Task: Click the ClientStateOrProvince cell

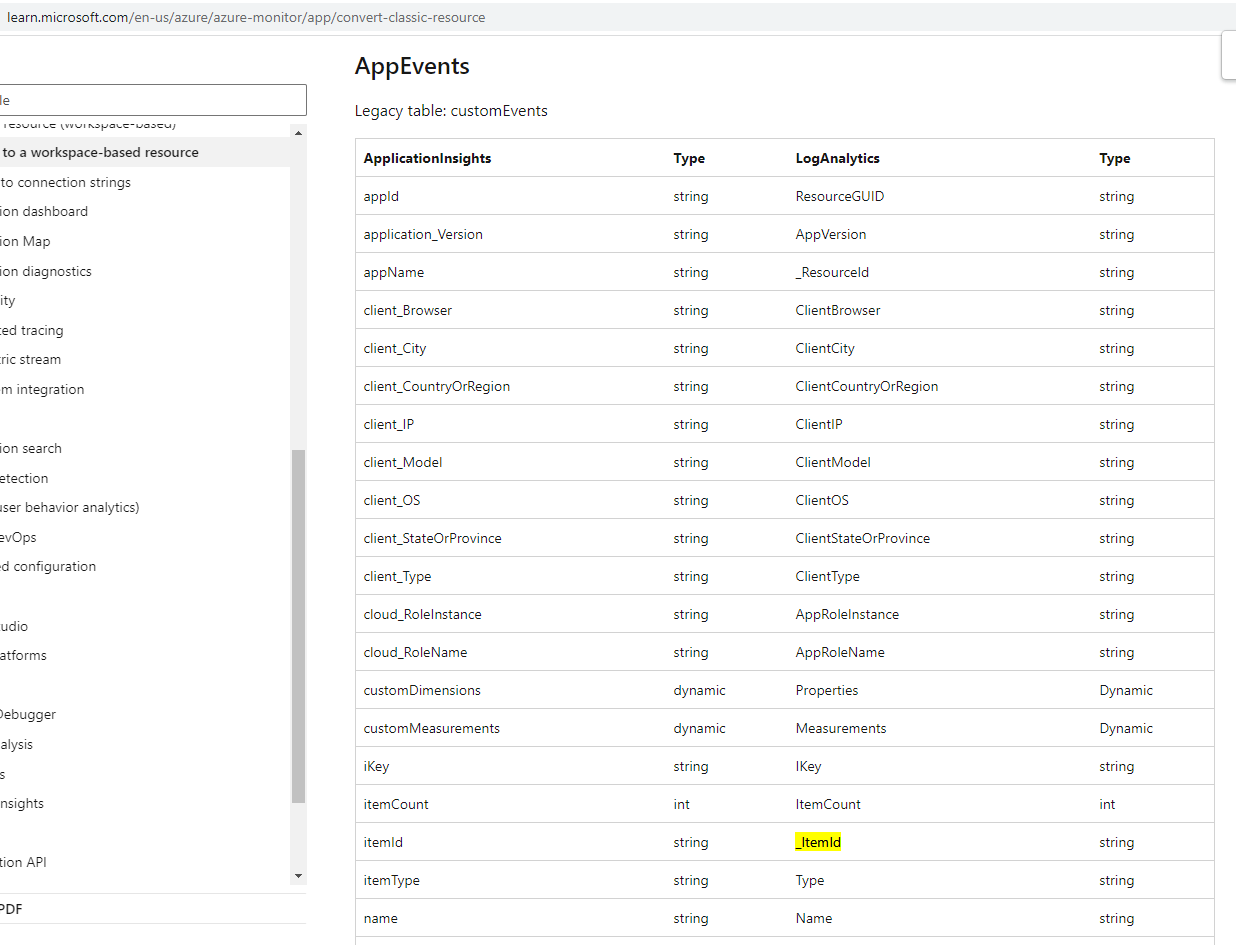Action: pos(863,538)
